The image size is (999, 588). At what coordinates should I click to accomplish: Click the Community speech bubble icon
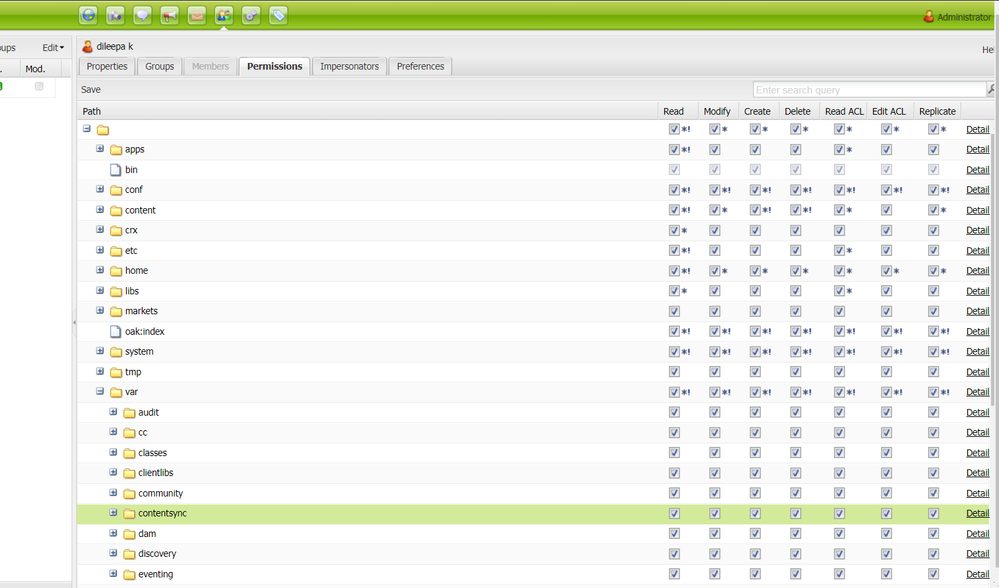click(143, 15)
